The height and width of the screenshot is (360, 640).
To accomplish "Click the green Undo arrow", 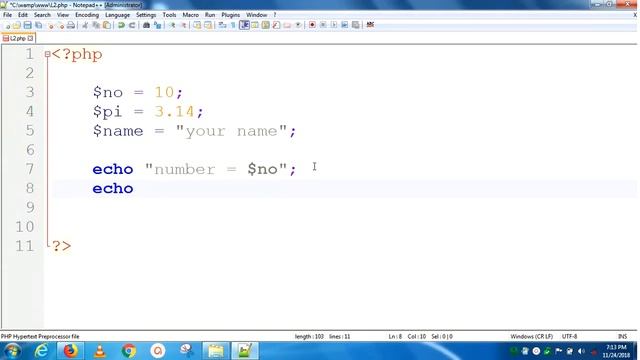I will [121, 25].
